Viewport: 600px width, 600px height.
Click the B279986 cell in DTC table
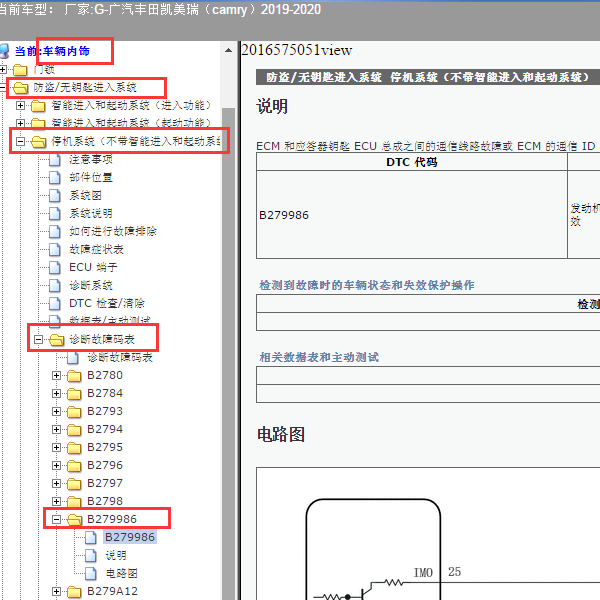(x=412, y=215)
